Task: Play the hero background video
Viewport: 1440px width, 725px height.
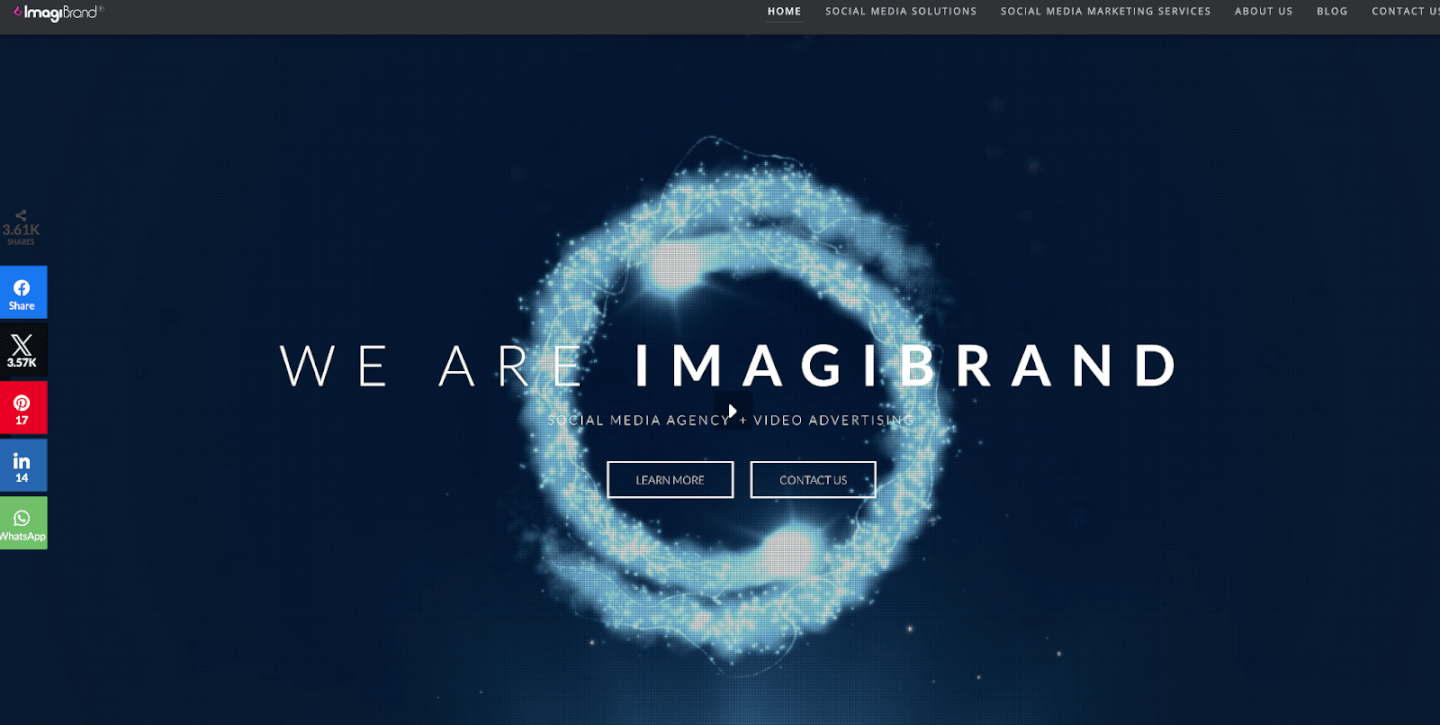Action: pos(731,410)
